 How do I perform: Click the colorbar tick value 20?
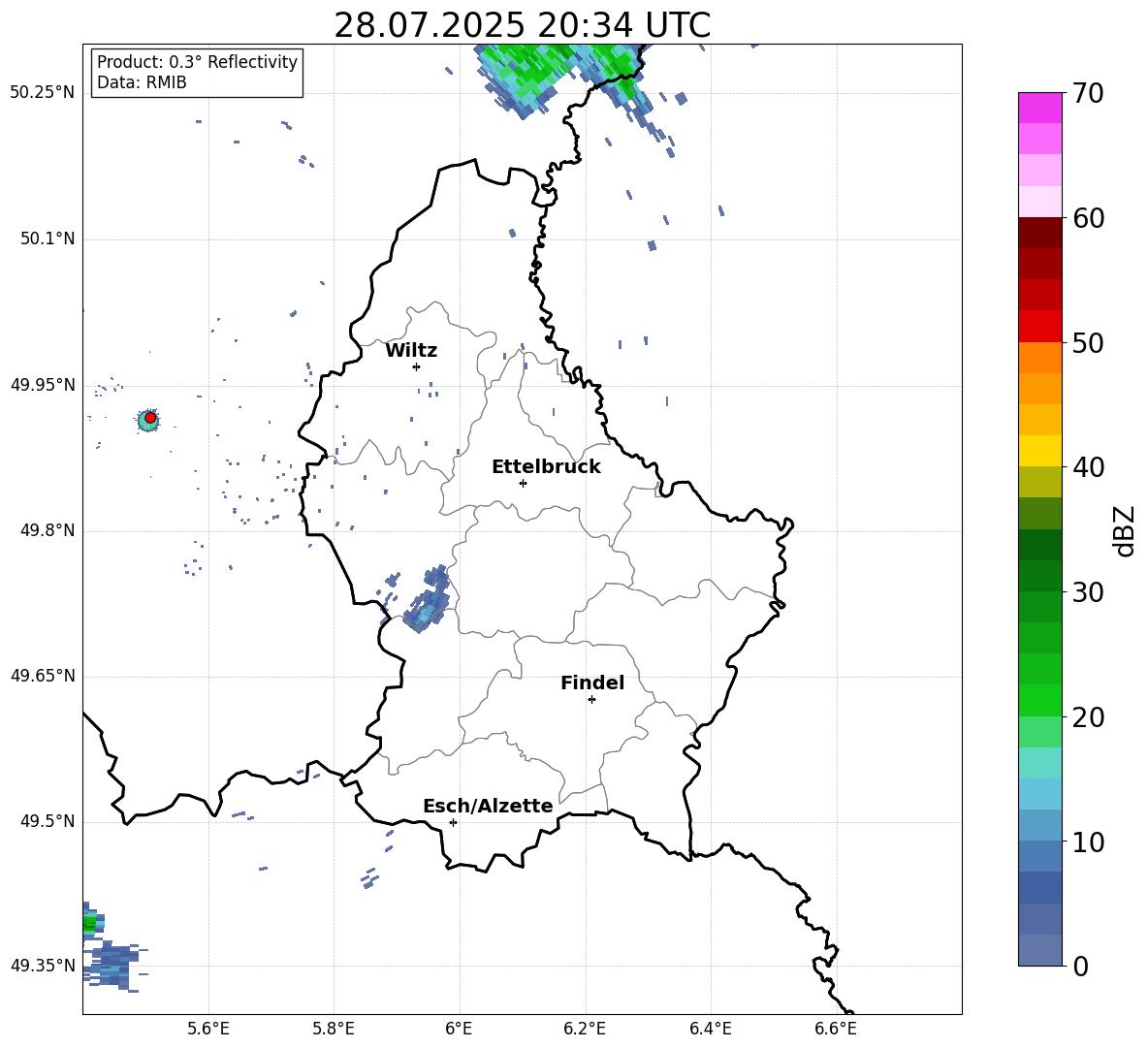pyautogui.click(x=1087, y=717)
